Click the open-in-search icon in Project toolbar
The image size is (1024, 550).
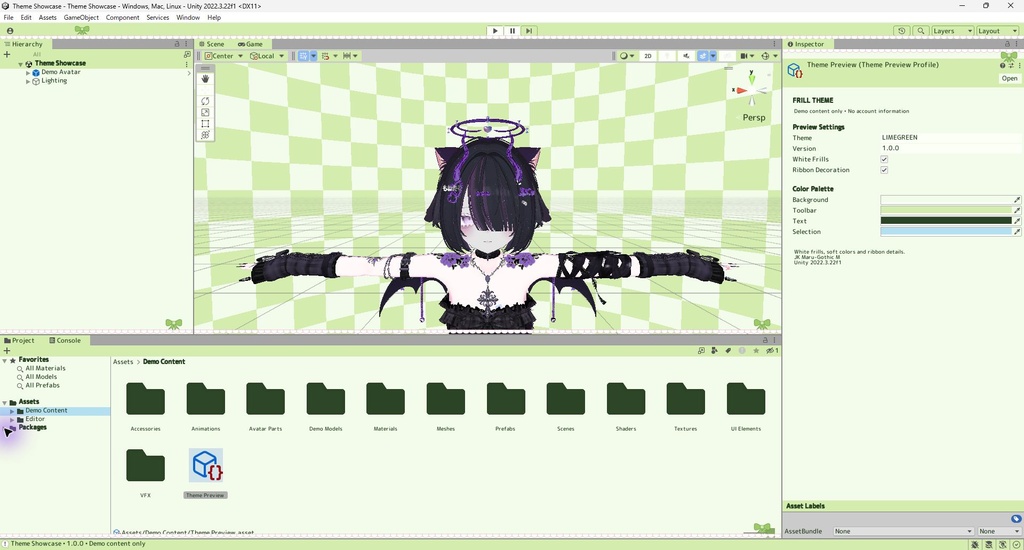pos(701,351)
